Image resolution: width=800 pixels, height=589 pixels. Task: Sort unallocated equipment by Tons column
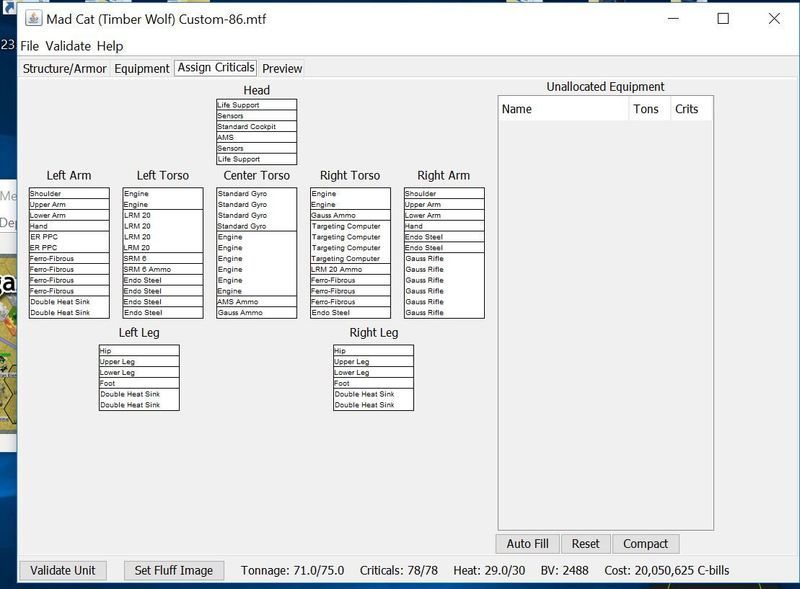(649, 109)
